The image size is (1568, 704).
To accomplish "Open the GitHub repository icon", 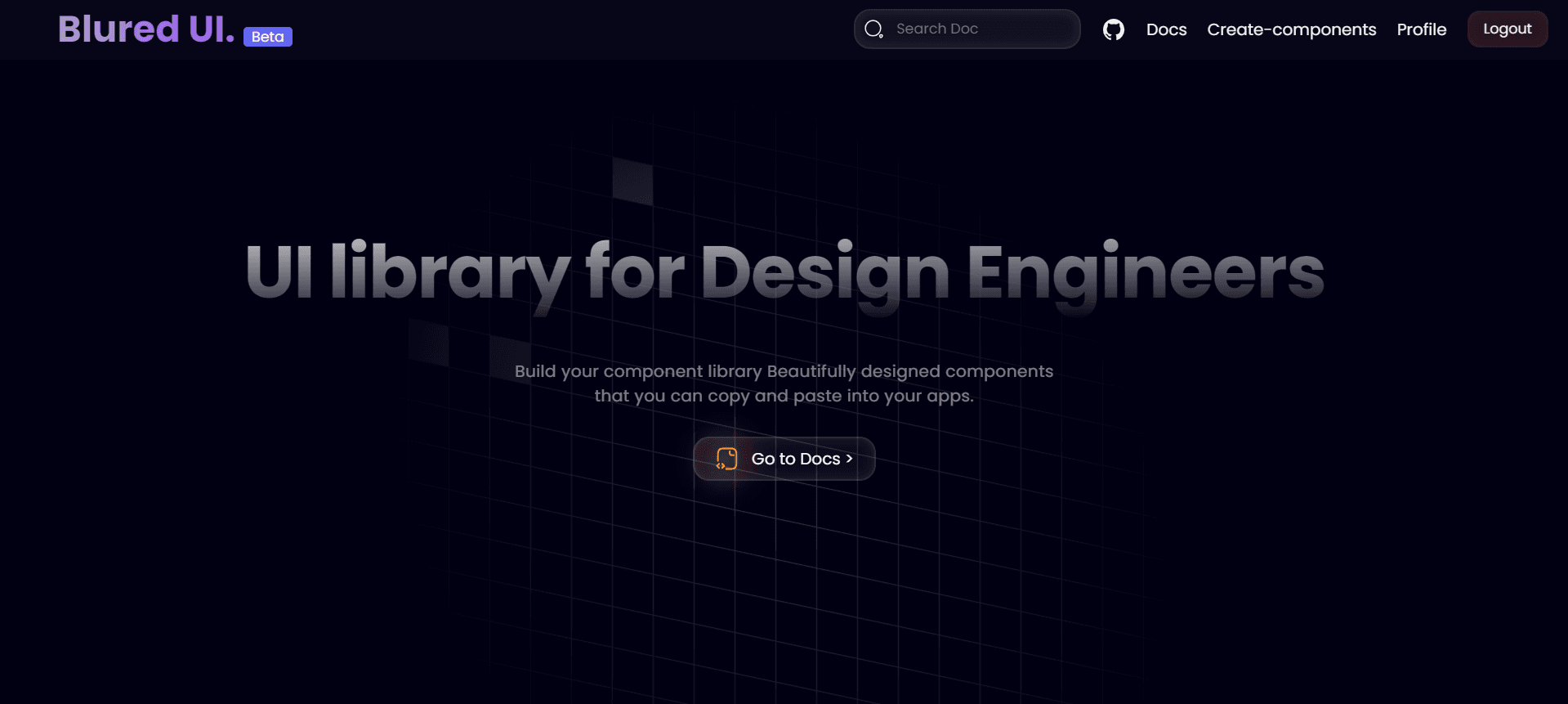I will click(x=1113, y=29).
